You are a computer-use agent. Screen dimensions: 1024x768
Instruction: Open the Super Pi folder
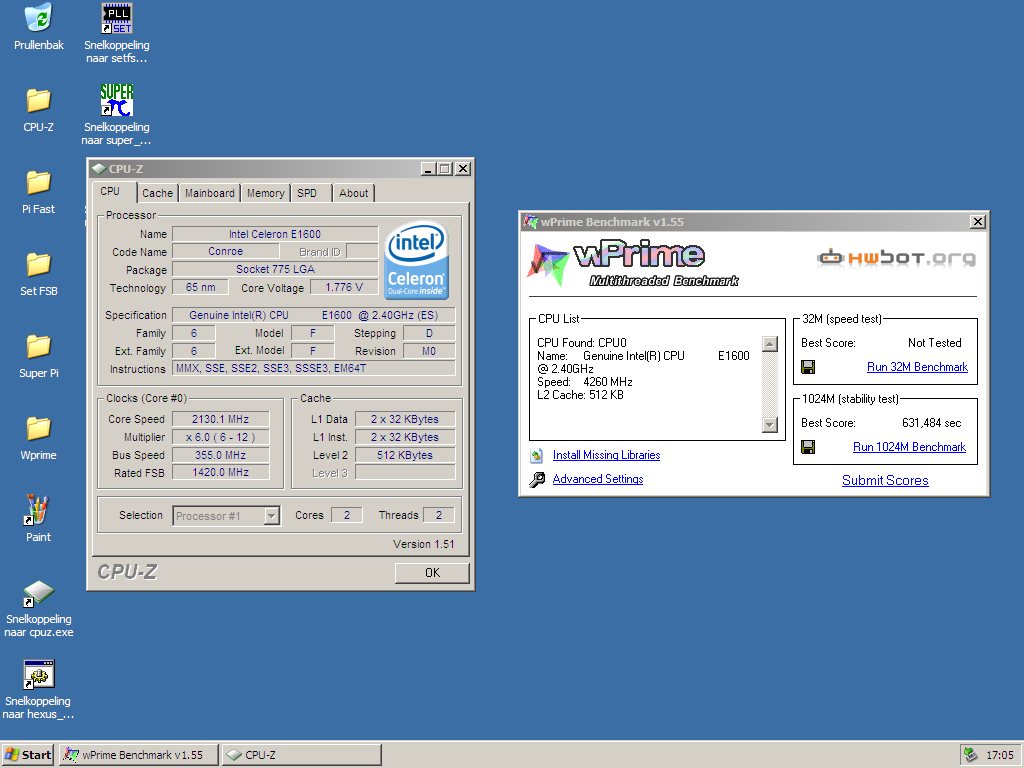39,346
